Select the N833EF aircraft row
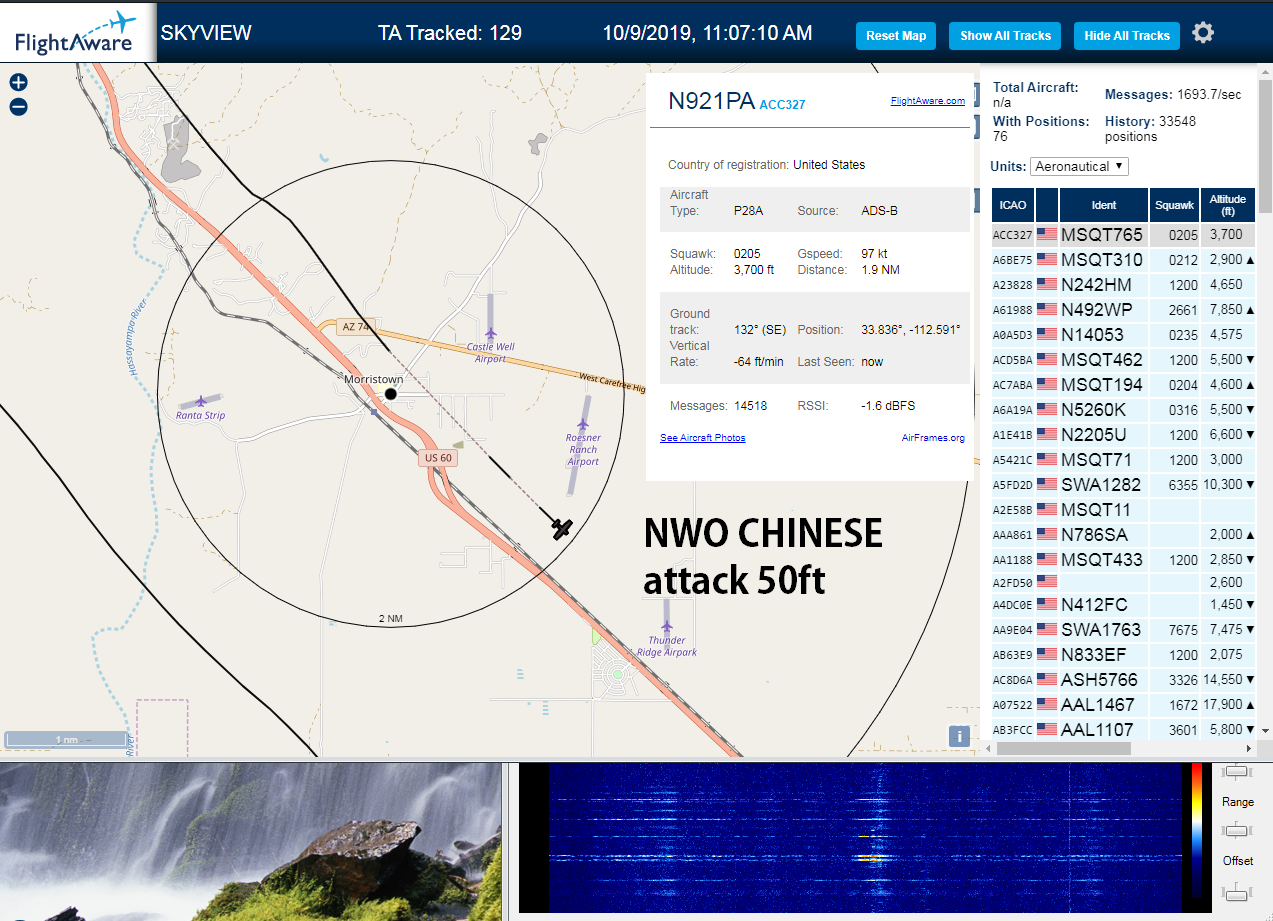 coord(1123,655)
